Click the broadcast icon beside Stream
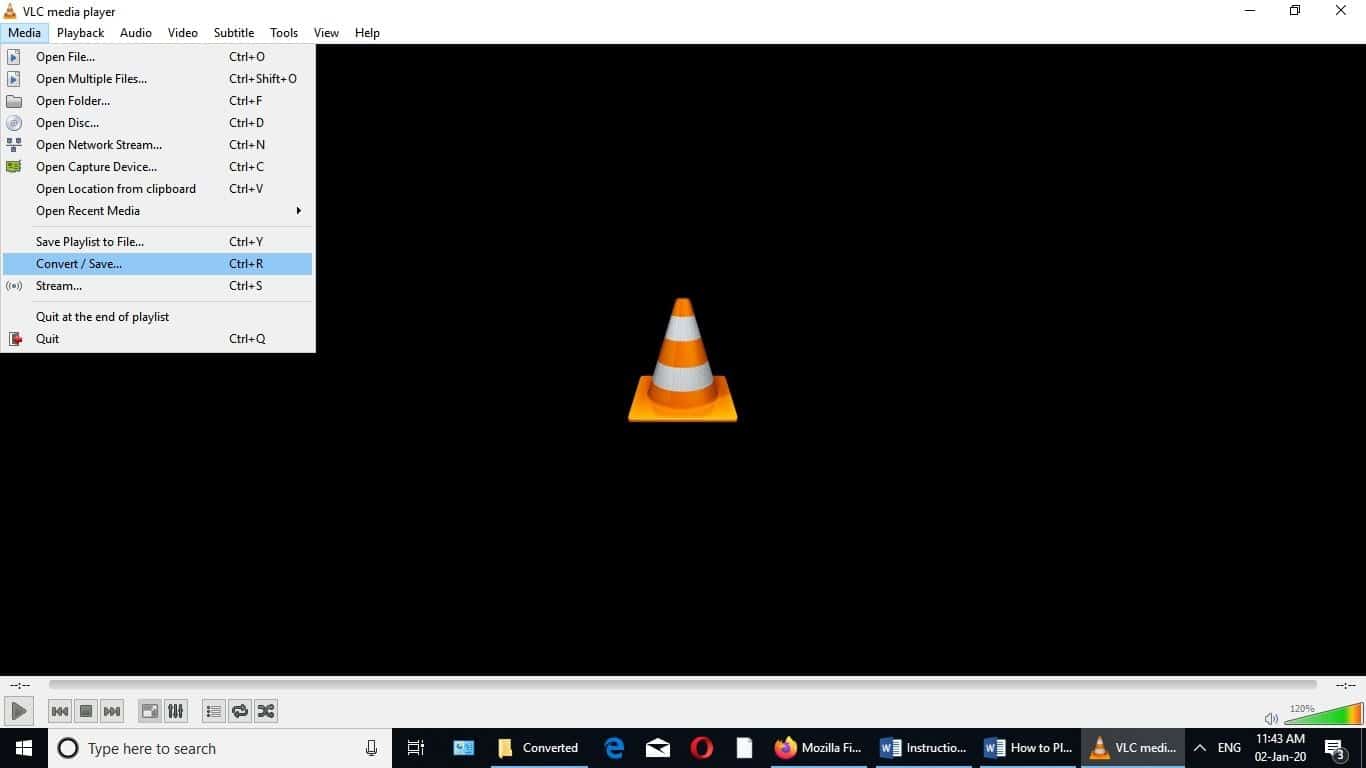 [x=14, y=286]
